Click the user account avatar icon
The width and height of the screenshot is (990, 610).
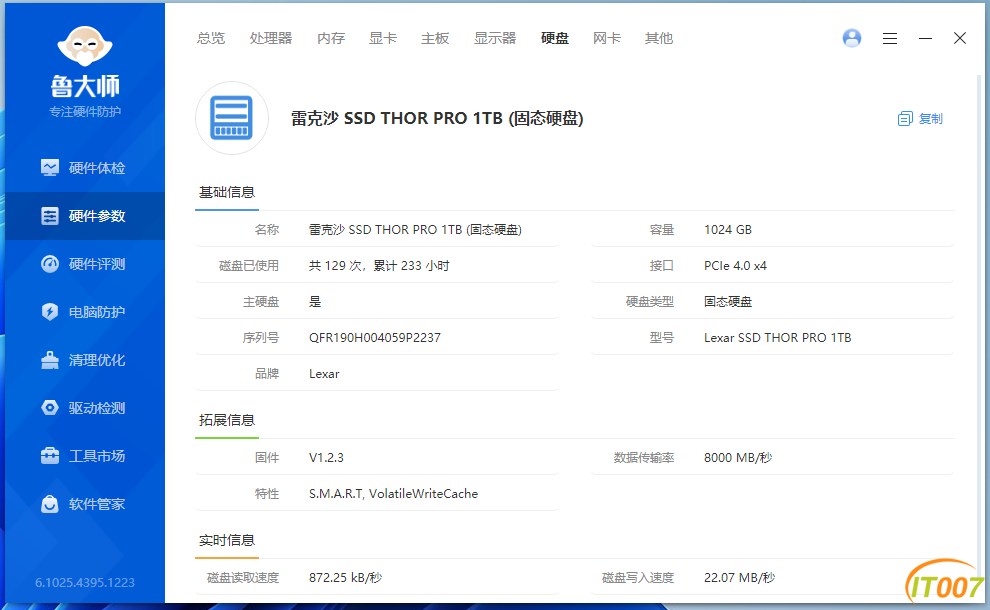click(852, 38)
